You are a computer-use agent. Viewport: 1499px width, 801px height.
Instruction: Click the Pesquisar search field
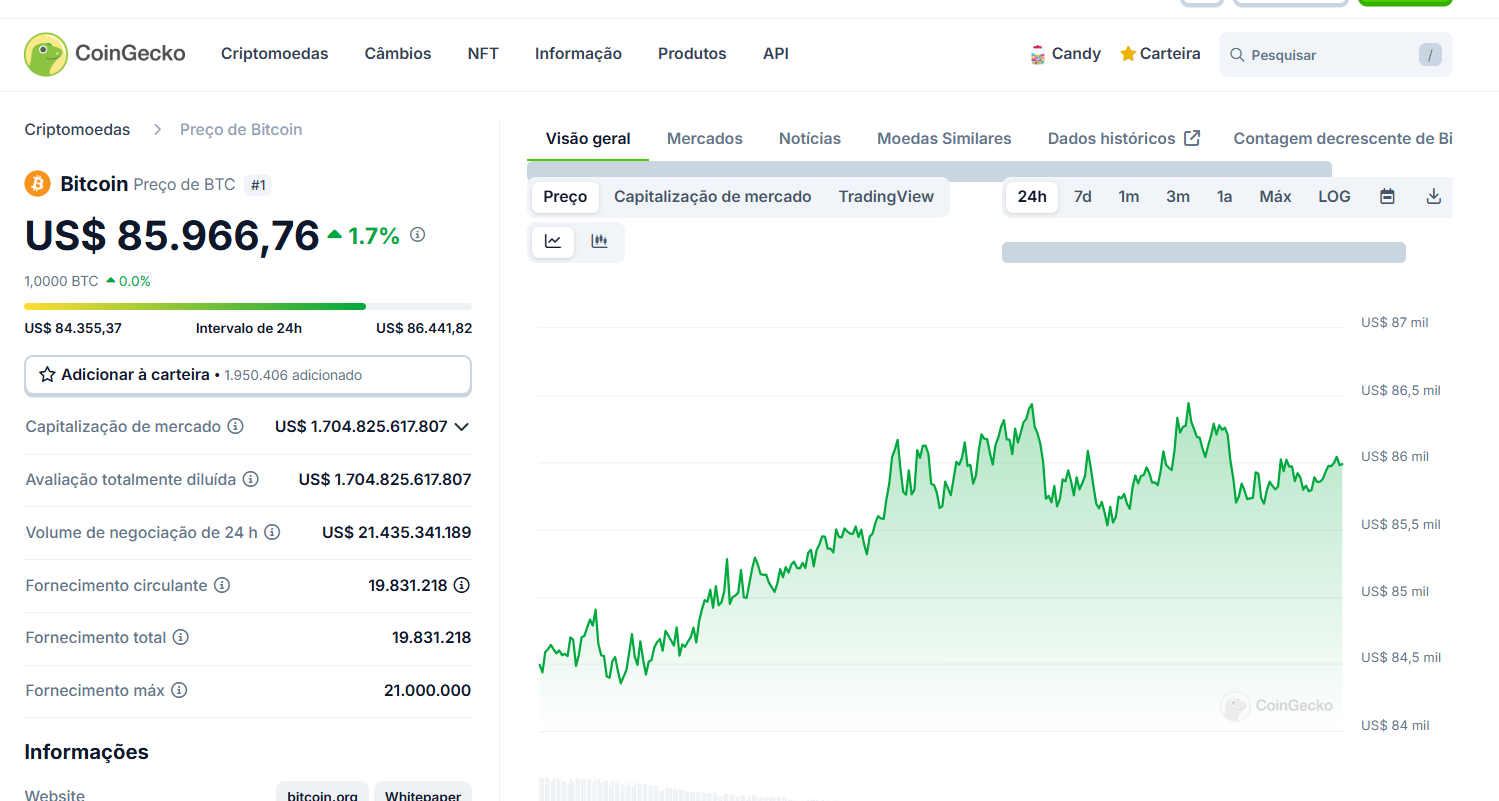click(1335, 55)
